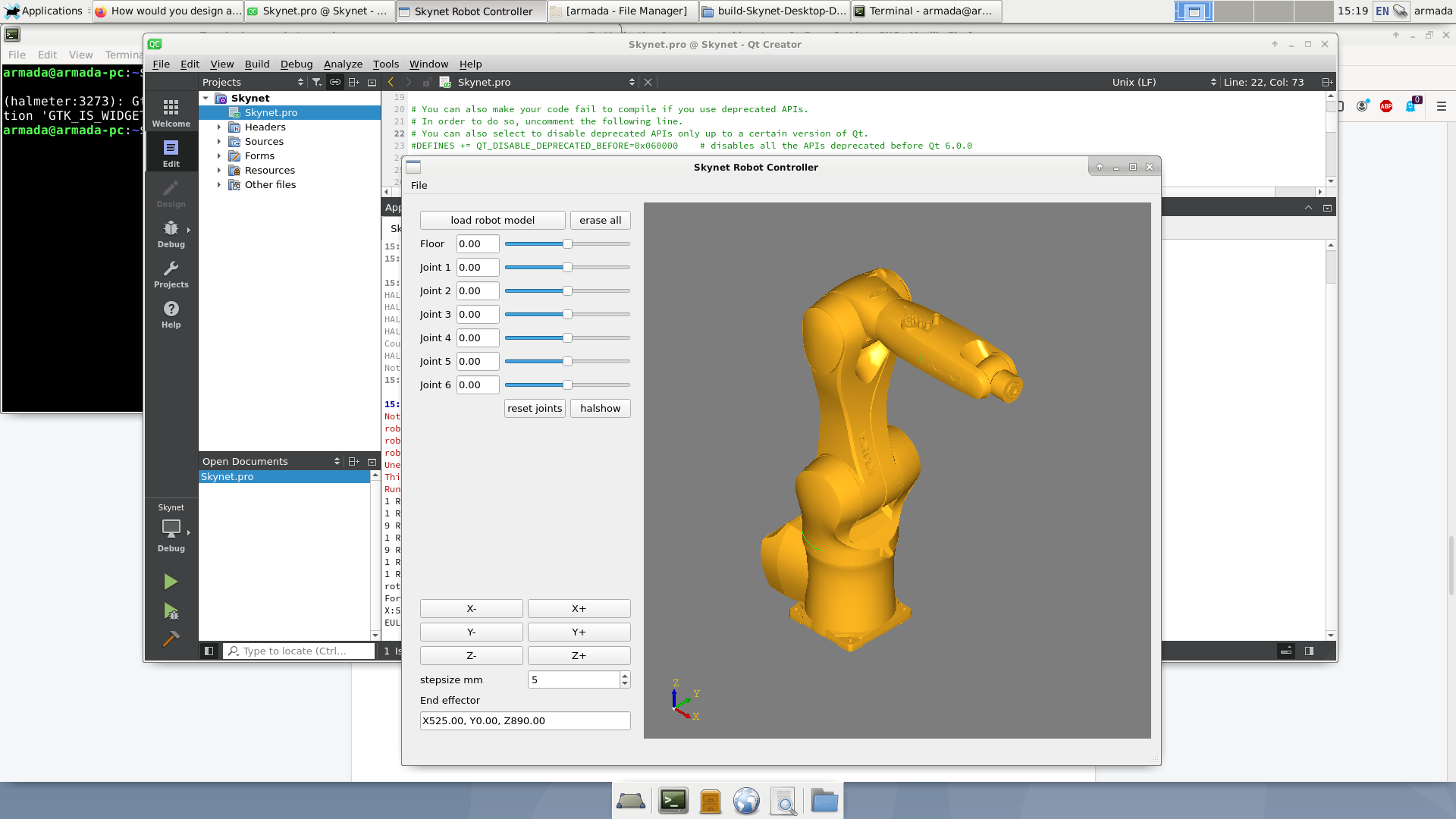Open Projects mode with wrench icon

tap(171, 274)
